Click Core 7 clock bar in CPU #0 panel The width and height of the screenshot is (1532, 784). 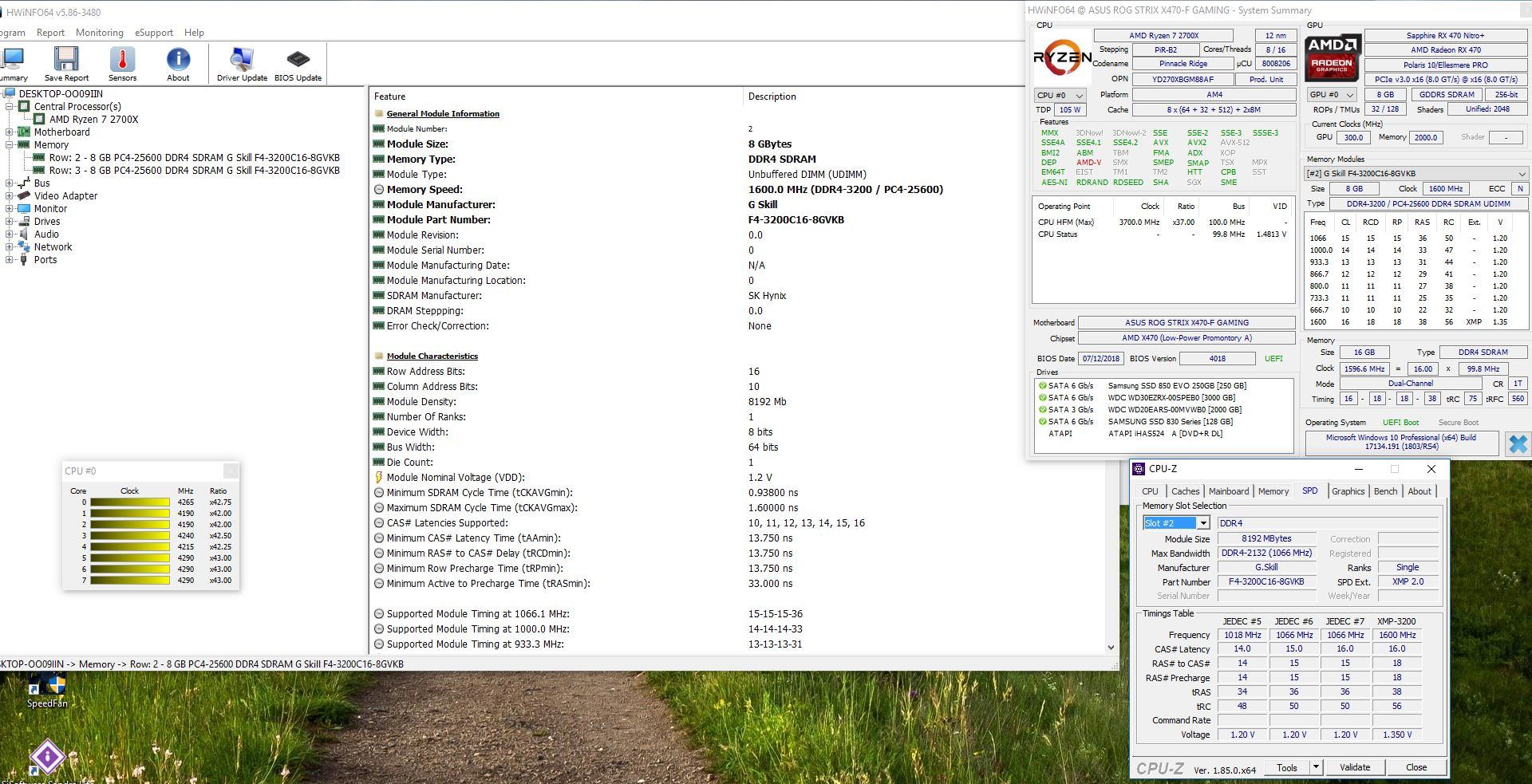coord(130,581)
